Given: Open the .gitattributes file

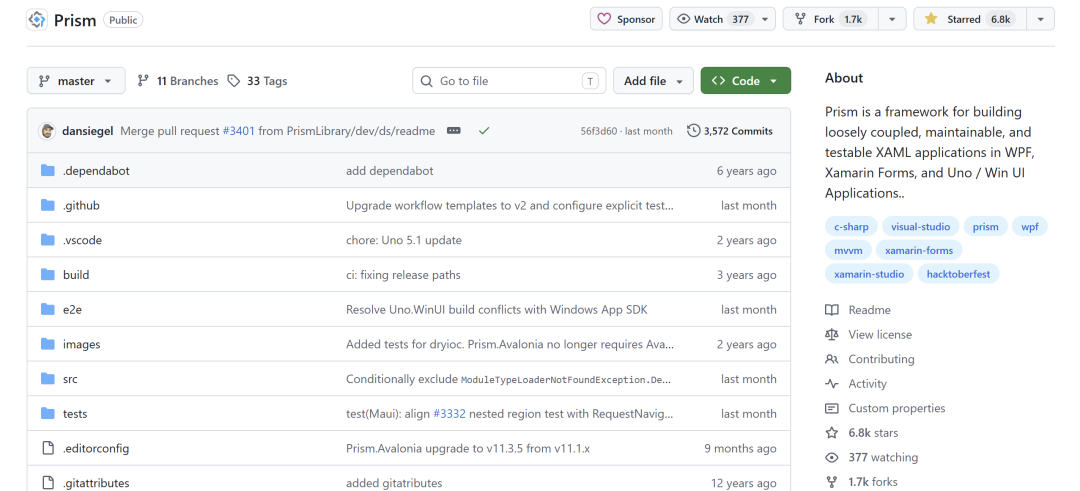Looking at the screenshot, I should click(x=96, y=483).
